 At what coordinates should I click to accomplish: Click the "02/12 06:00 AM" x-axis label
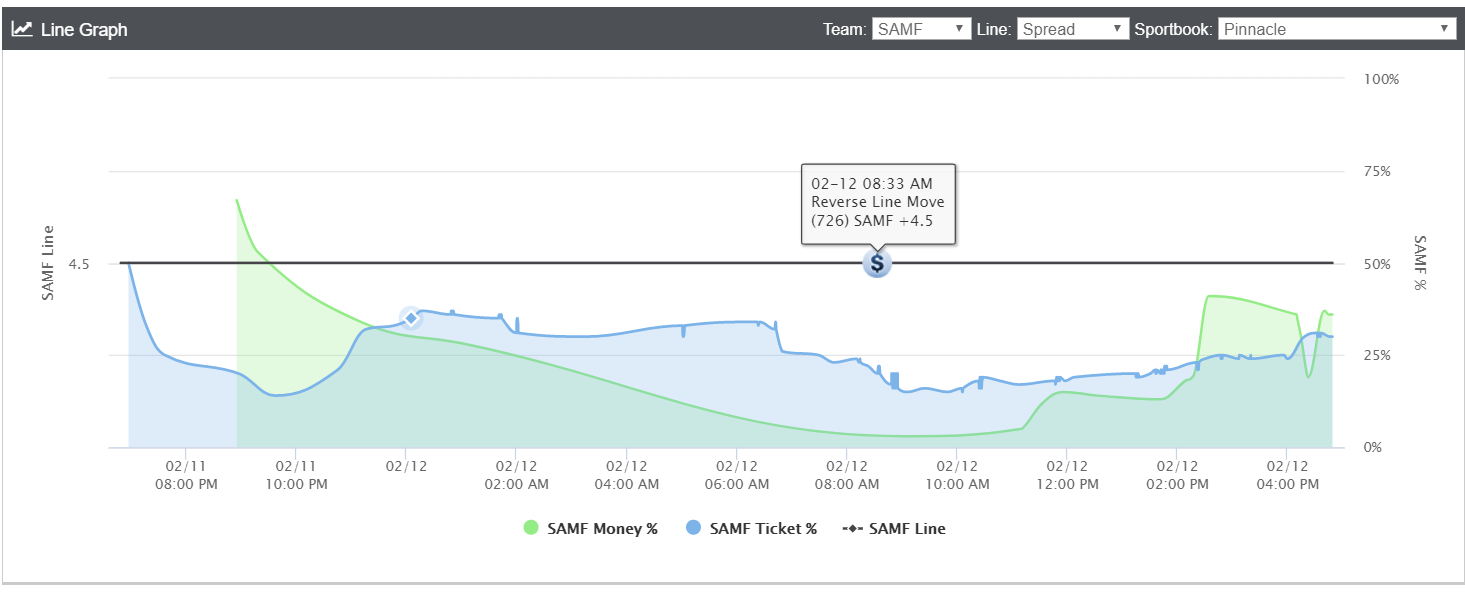(737, 475)
